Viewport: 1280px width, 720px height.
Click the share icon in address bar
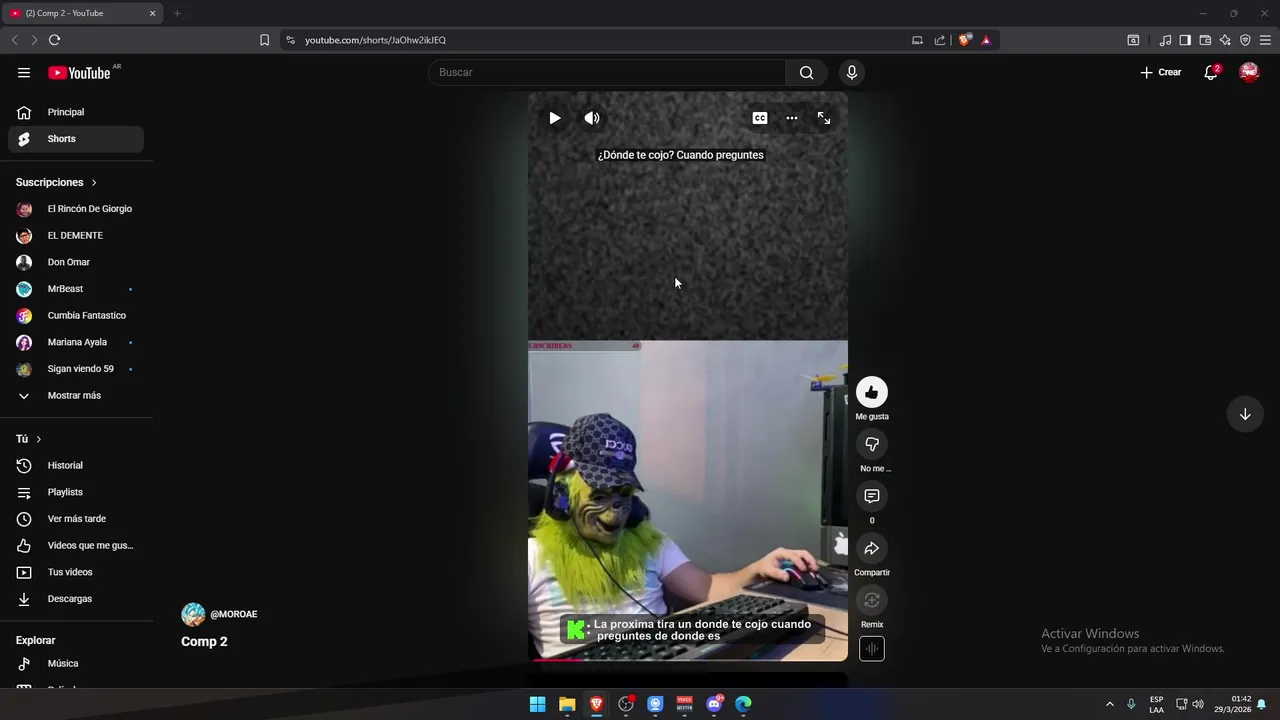(x=940, y=40)
